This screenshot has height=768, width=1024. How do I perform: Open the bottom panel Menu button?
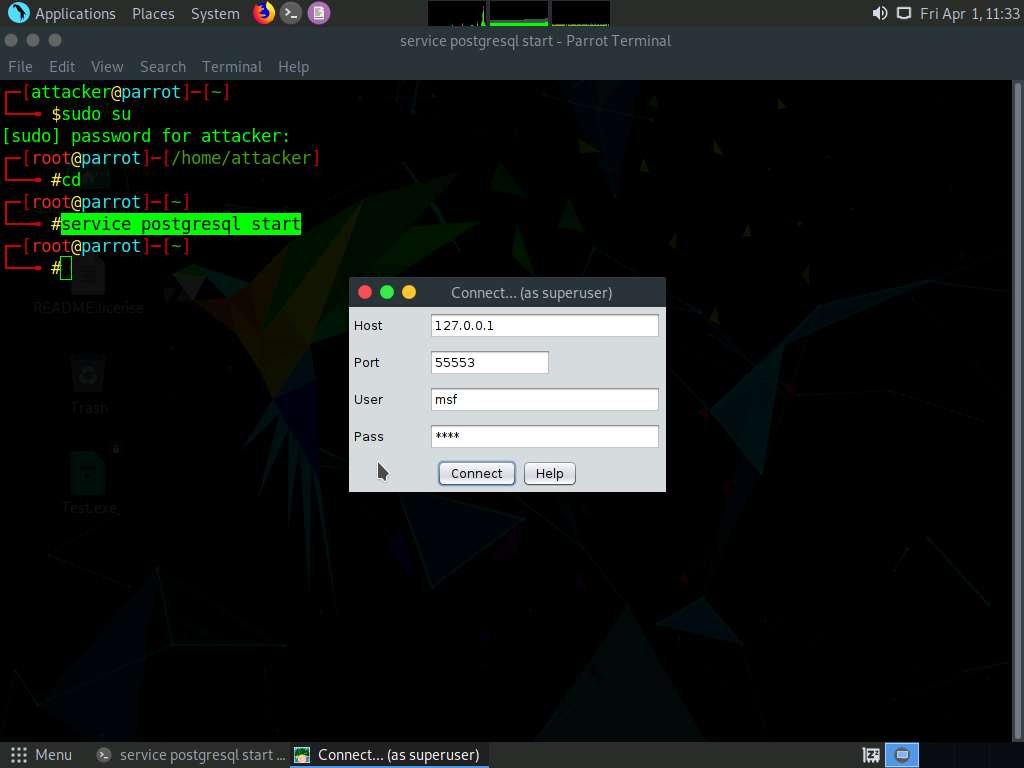pos(41,755)
